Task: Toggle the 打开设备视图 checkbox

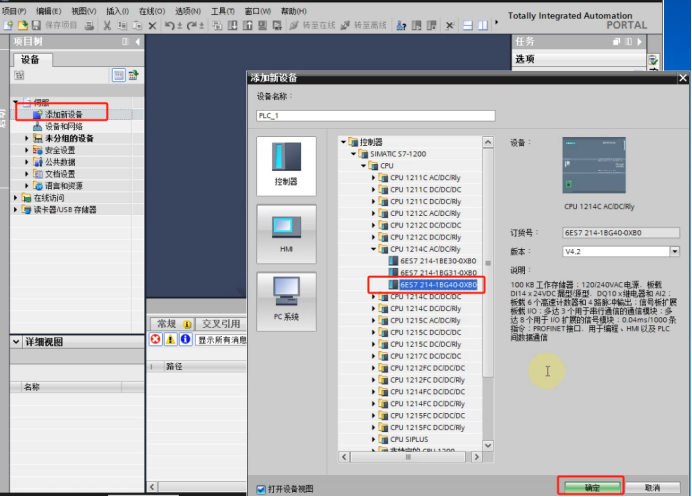Action: 261,489
